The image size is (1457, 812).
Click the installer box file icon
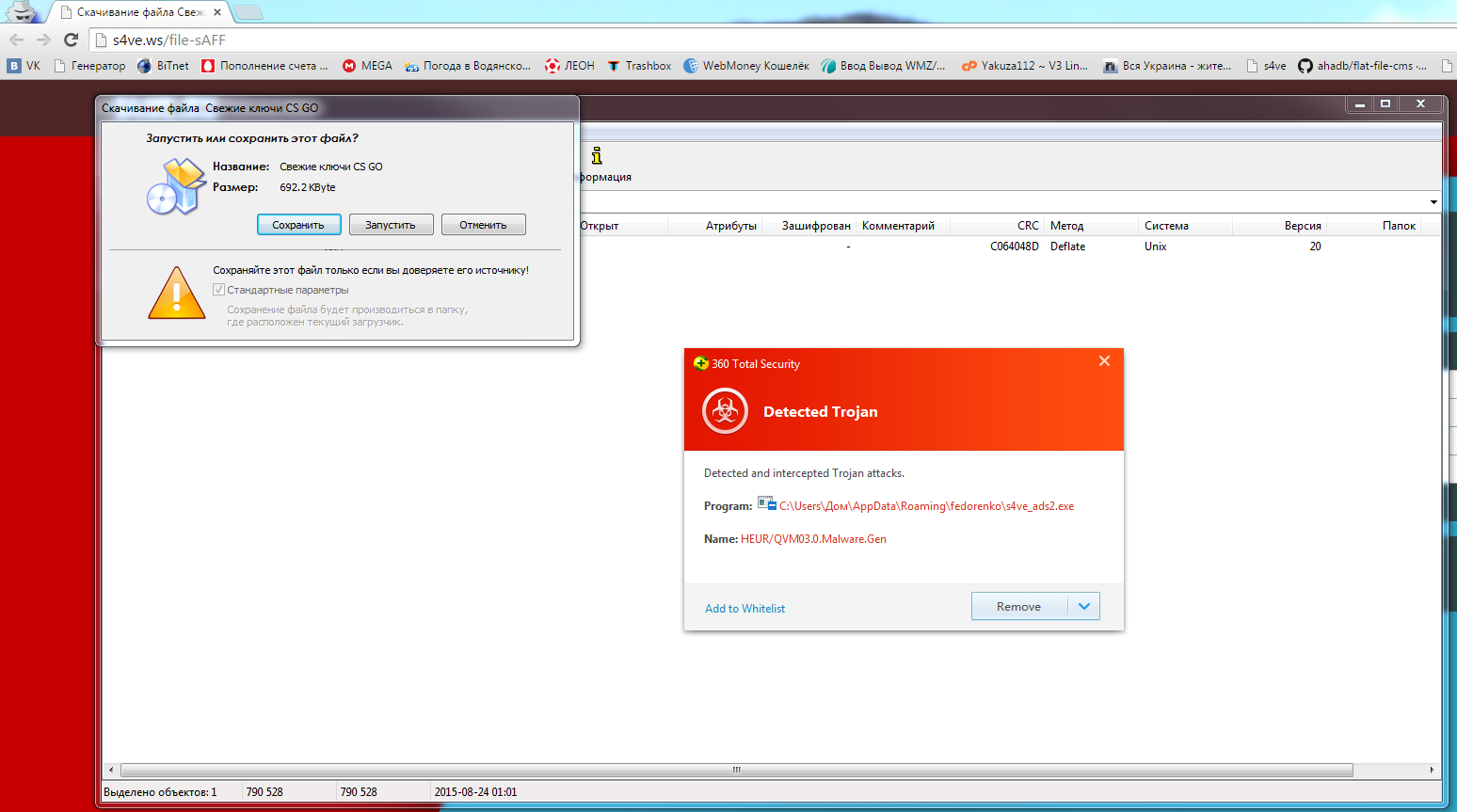click(176, 186)
